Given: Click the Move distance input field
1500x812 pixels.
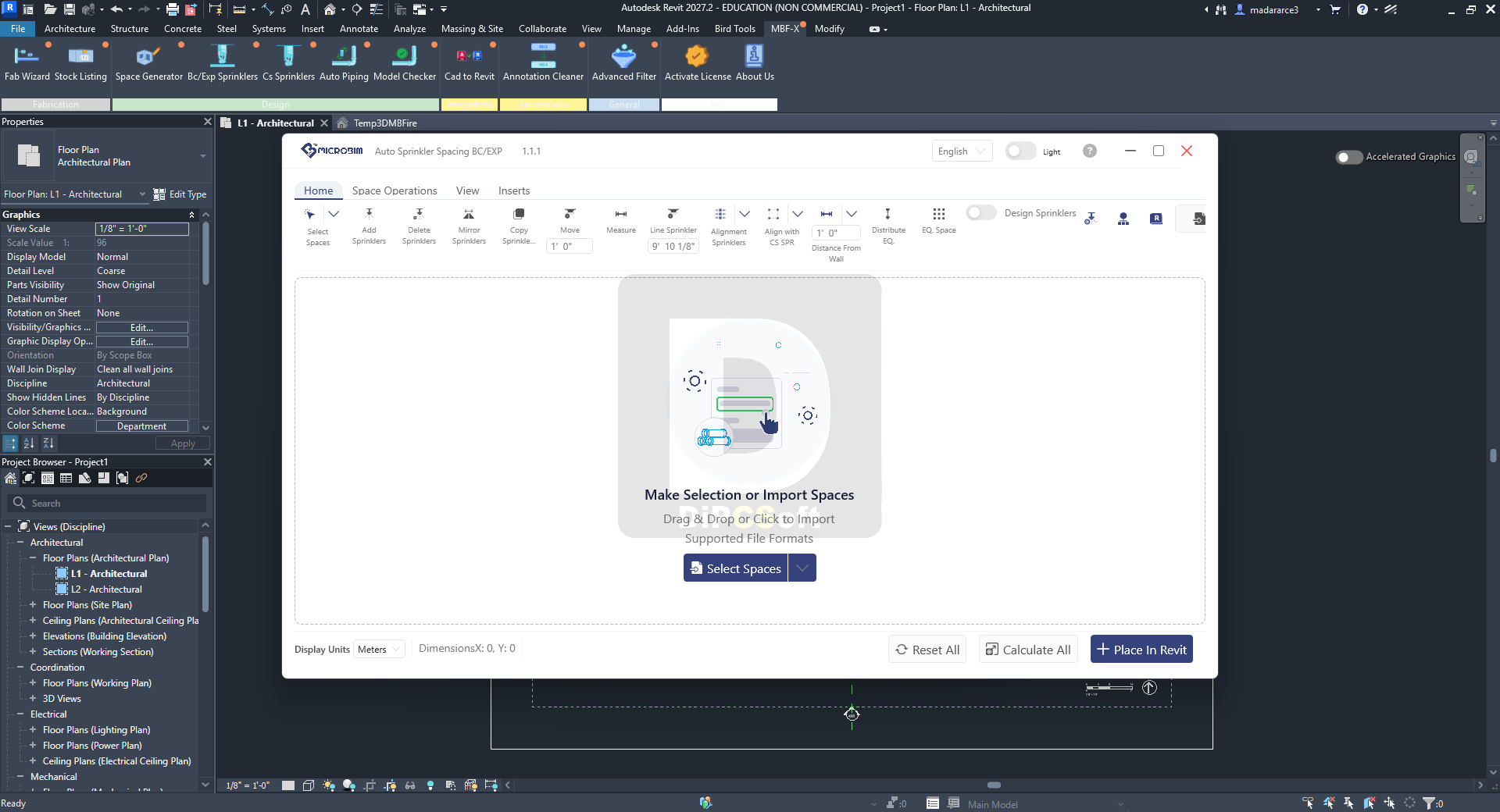Looking at the screenshot, I should pyautogui.click(x=569, y=246).
